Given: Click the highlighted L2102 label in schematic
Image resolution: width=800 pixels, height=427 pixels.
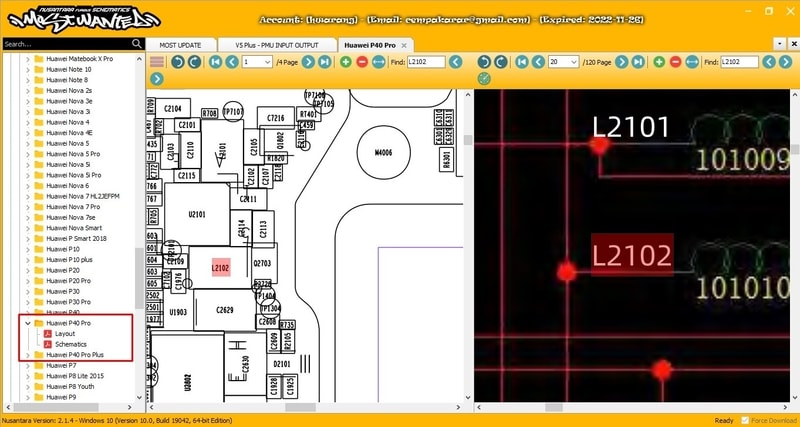Looking at the screenshot, I should (x=632, y=255).
